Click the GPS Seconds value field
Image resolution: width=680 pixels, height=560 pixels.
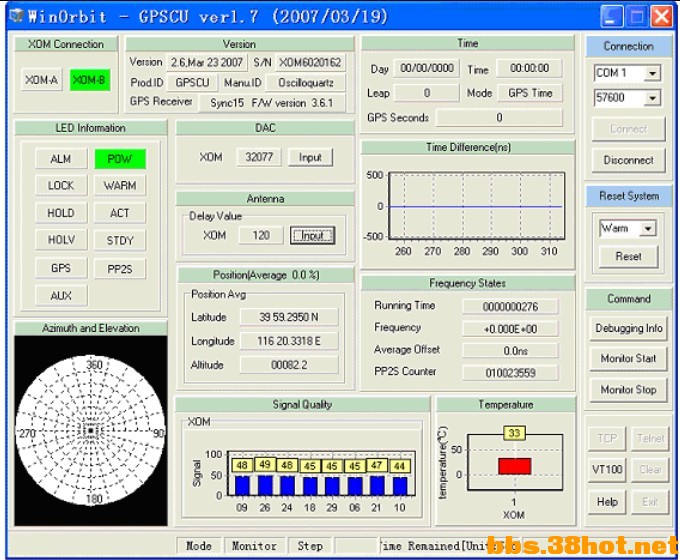499,118
